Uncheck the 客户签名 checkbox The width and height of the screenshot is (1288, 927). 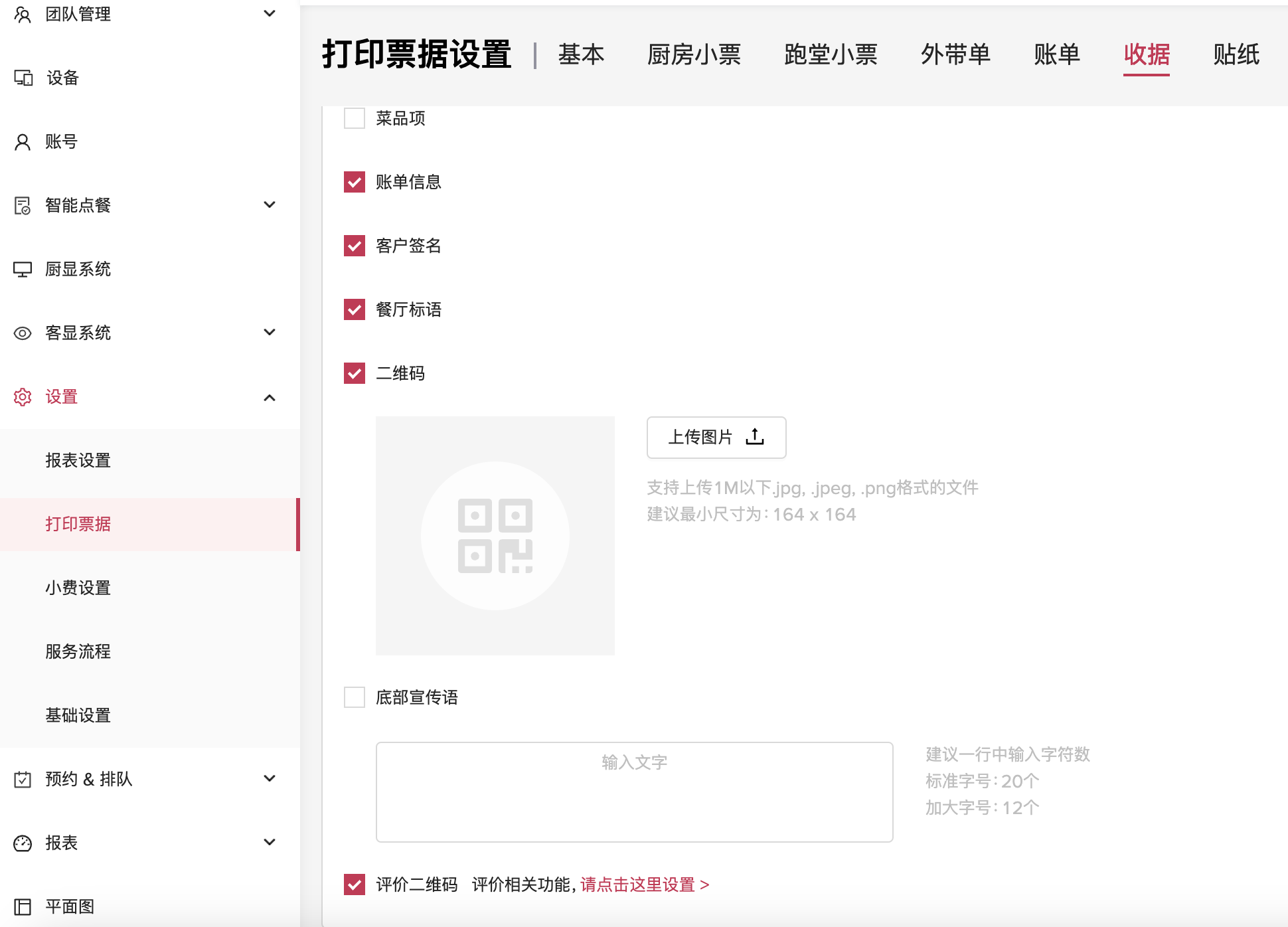355,246
